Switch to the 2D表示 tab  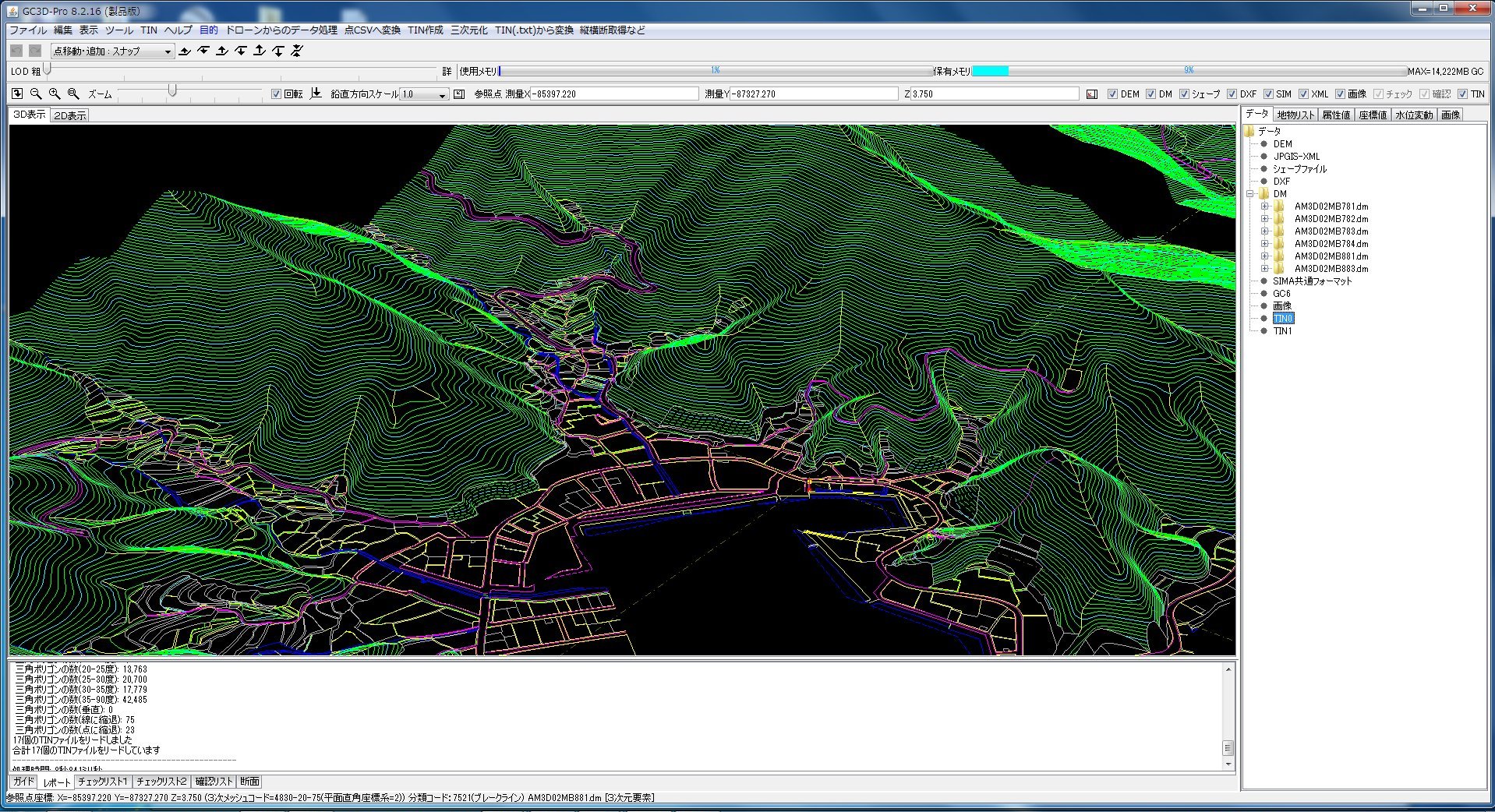click(x=70, y=115)
